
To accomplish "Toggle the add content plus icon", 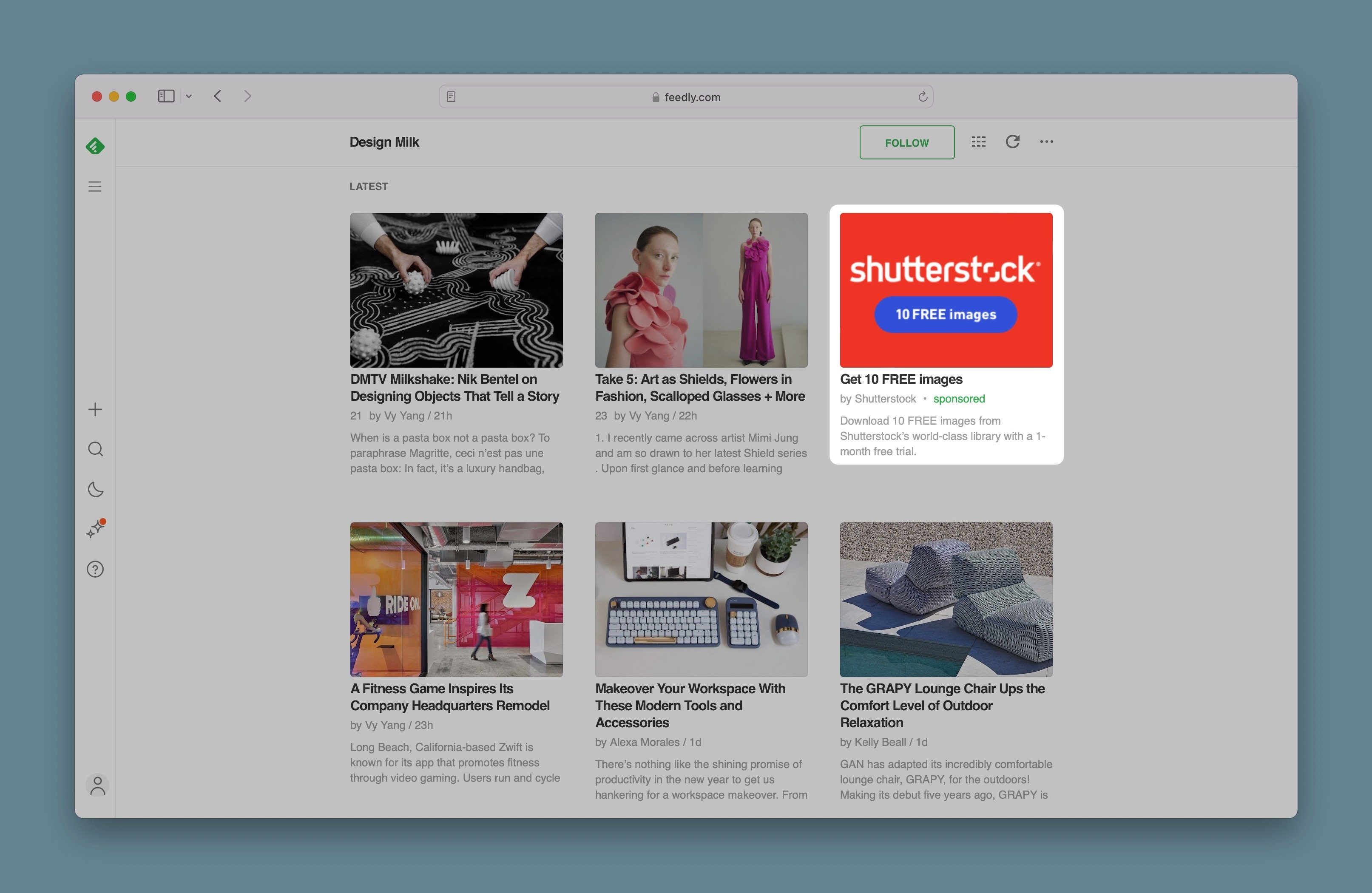I will point(96,409).
